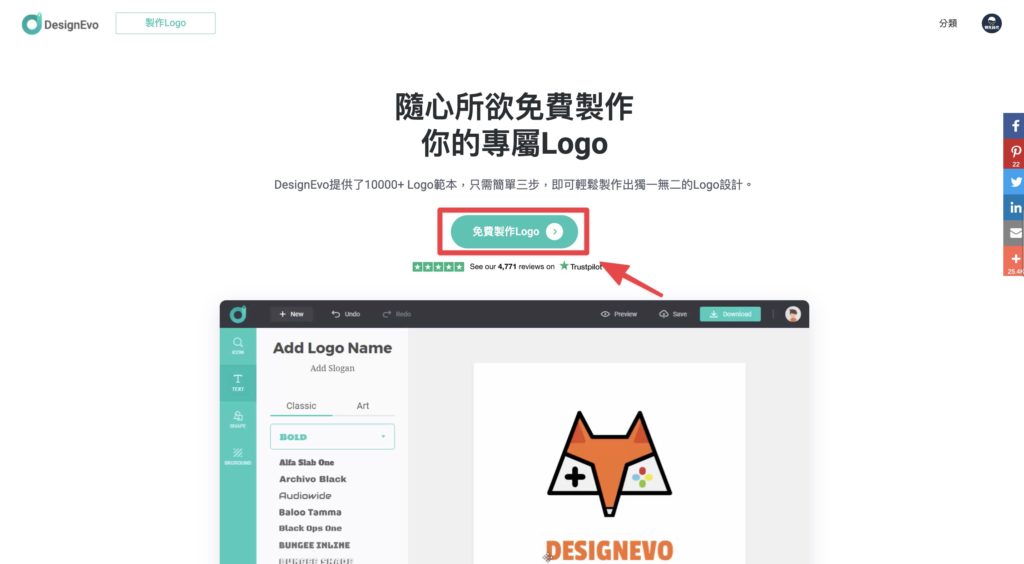1024x564 pixels.
Task: Click Preview in the editor toolbar
Action: point(618,314)
